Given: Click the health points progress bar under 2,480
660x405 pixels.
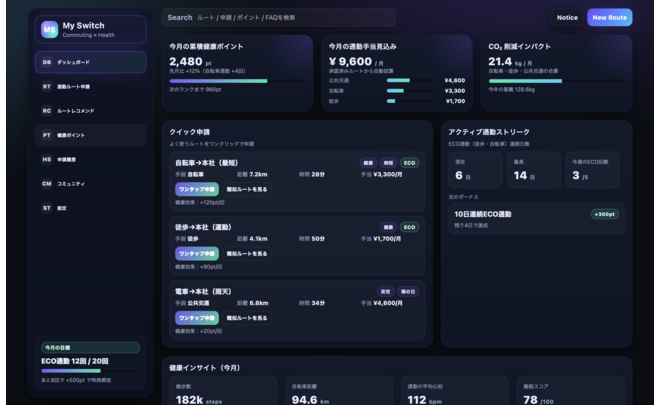Looking at the screenshot, I should click(x=237, y=81).
